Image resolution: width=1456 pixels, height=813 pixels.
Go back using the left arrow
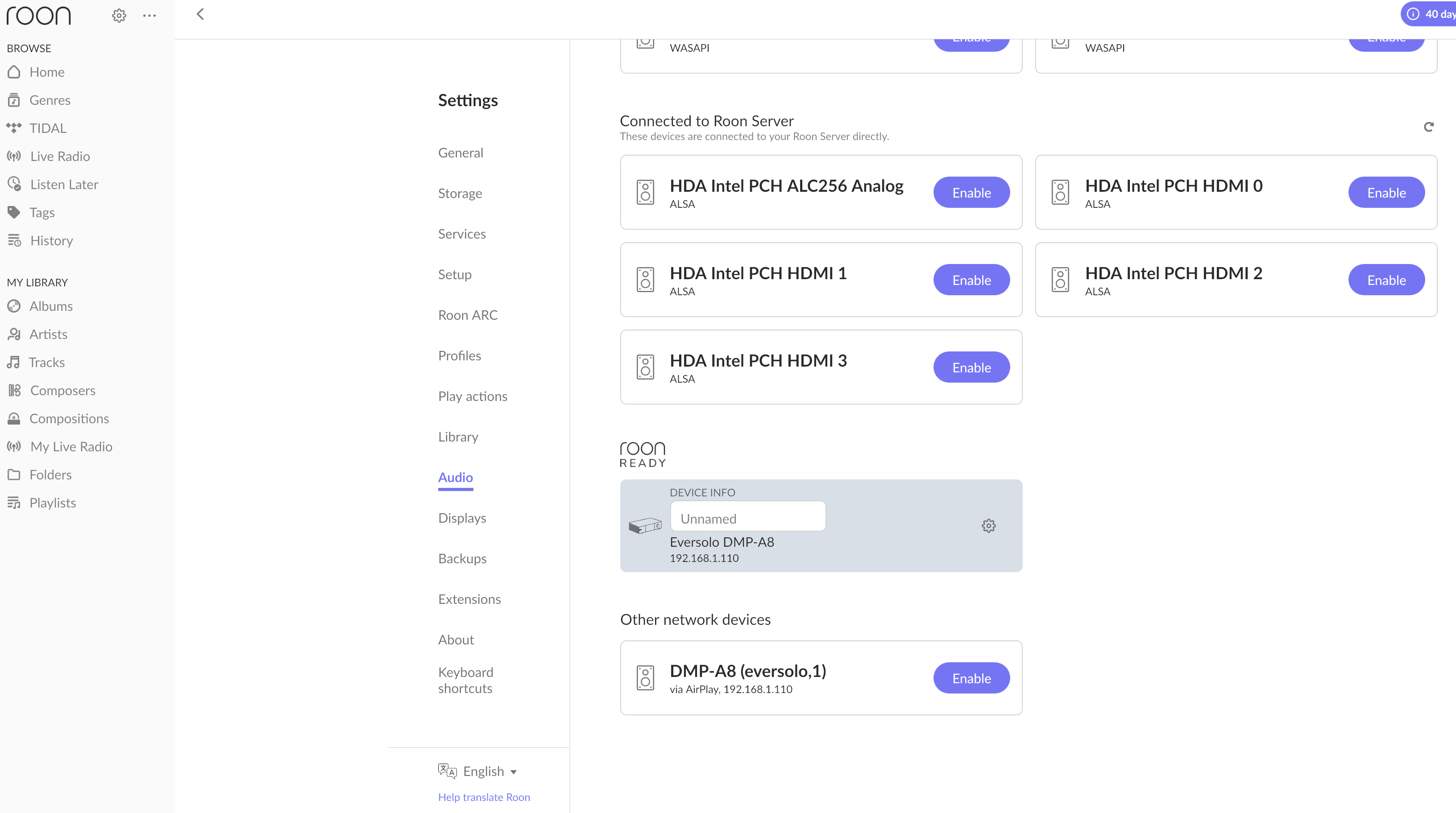point(200,14)
